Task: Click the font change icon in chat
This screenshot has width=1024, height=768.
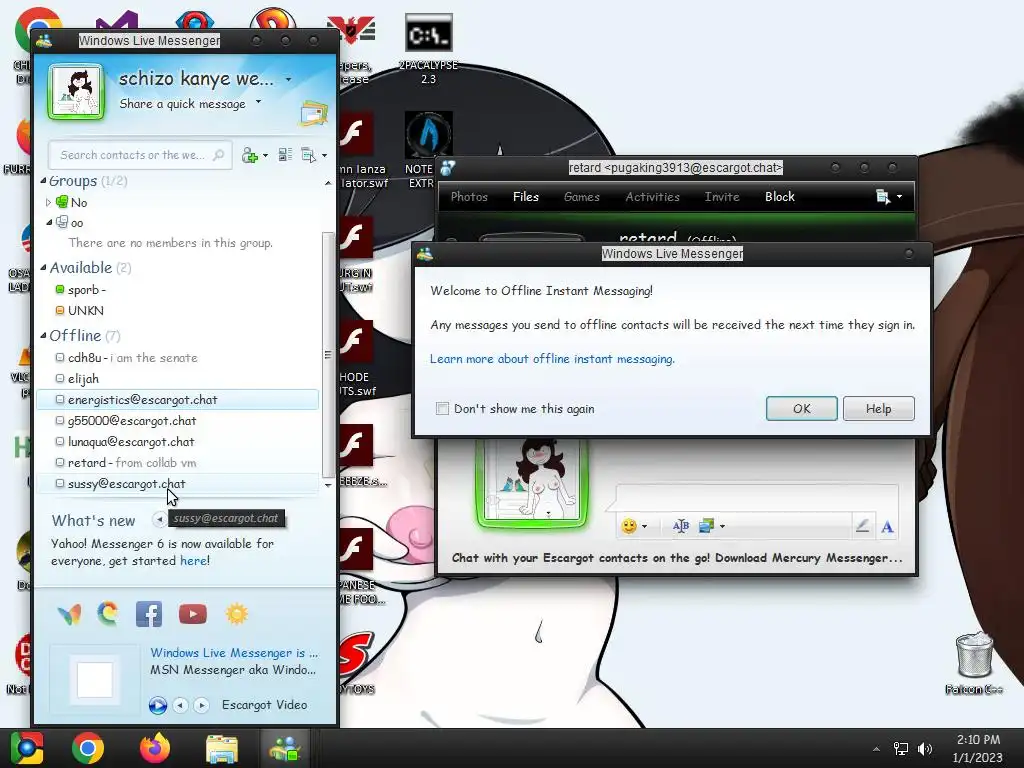Action: click(x=680, y=526)
